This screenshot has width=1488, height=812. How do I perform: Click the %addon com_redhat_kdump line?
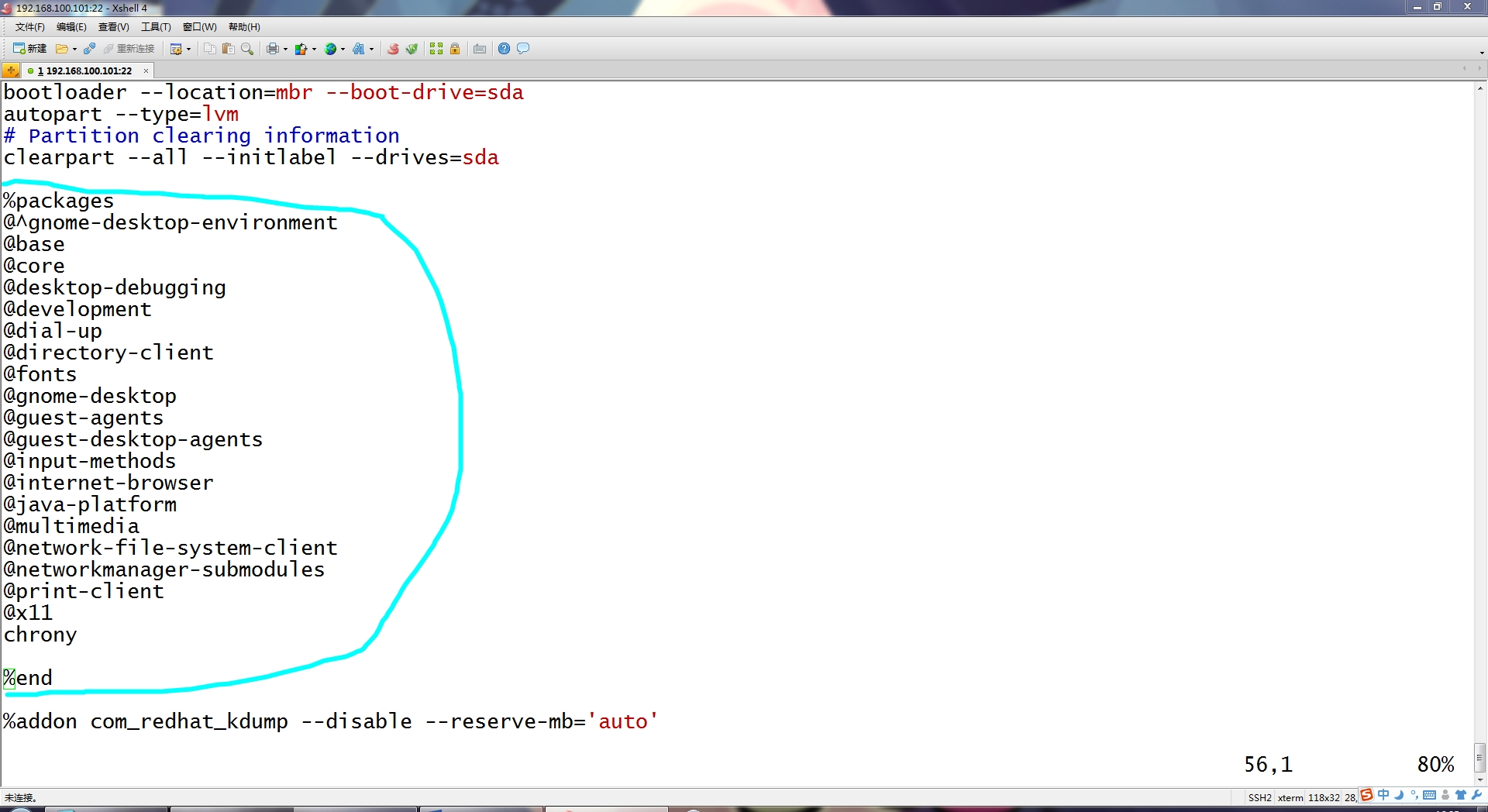(330, 721)
